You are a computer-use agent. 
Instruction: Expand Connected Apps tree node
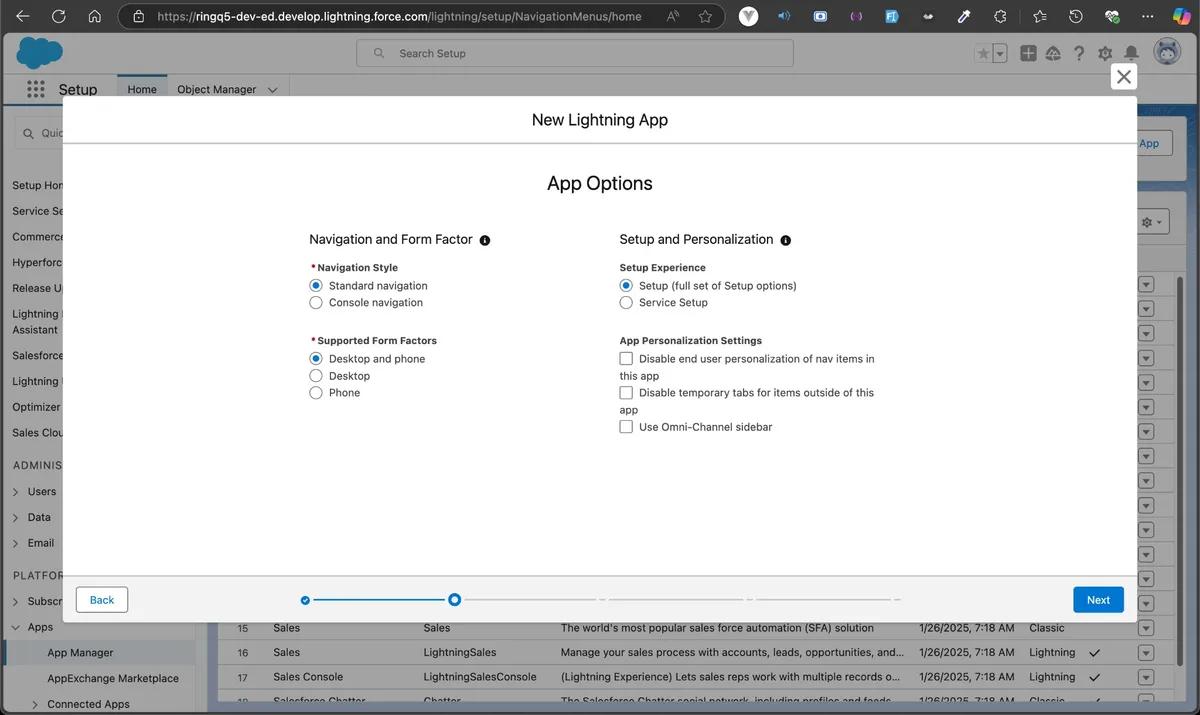coord(35,704)
